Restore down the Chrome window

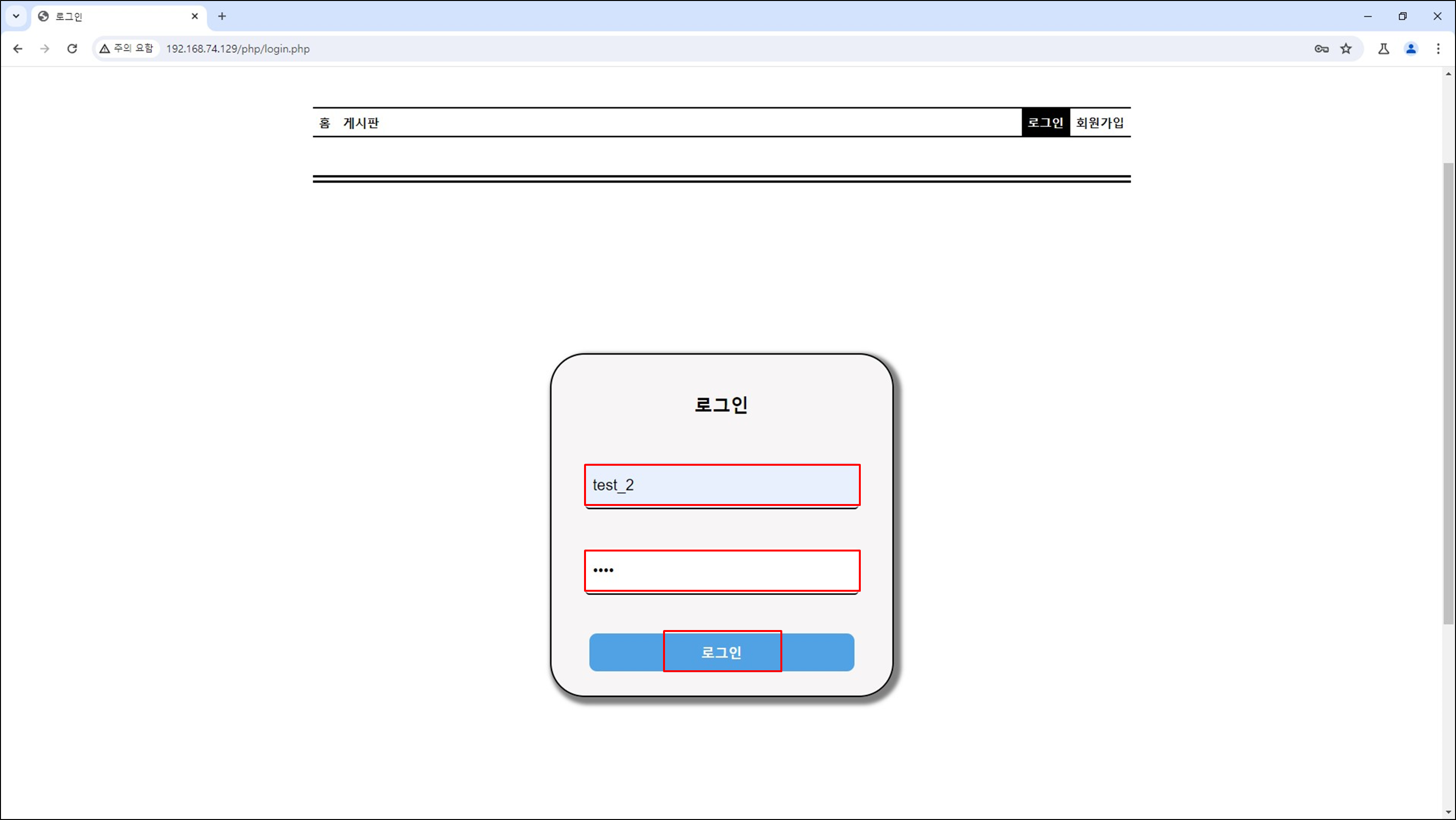[x=1402, y=16]
